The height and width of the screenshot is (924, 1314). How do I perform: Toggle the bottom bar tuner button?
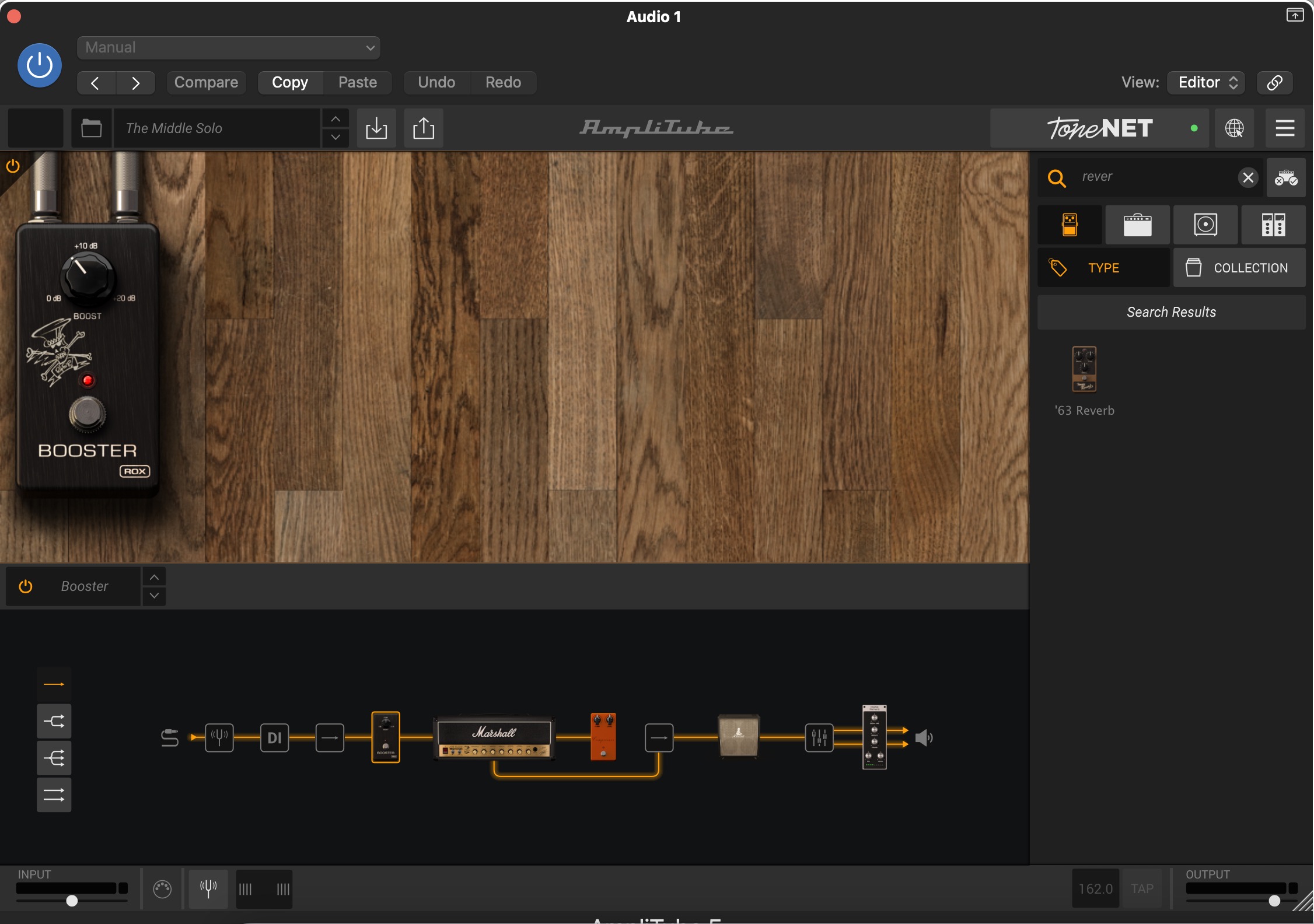point(208,889)
